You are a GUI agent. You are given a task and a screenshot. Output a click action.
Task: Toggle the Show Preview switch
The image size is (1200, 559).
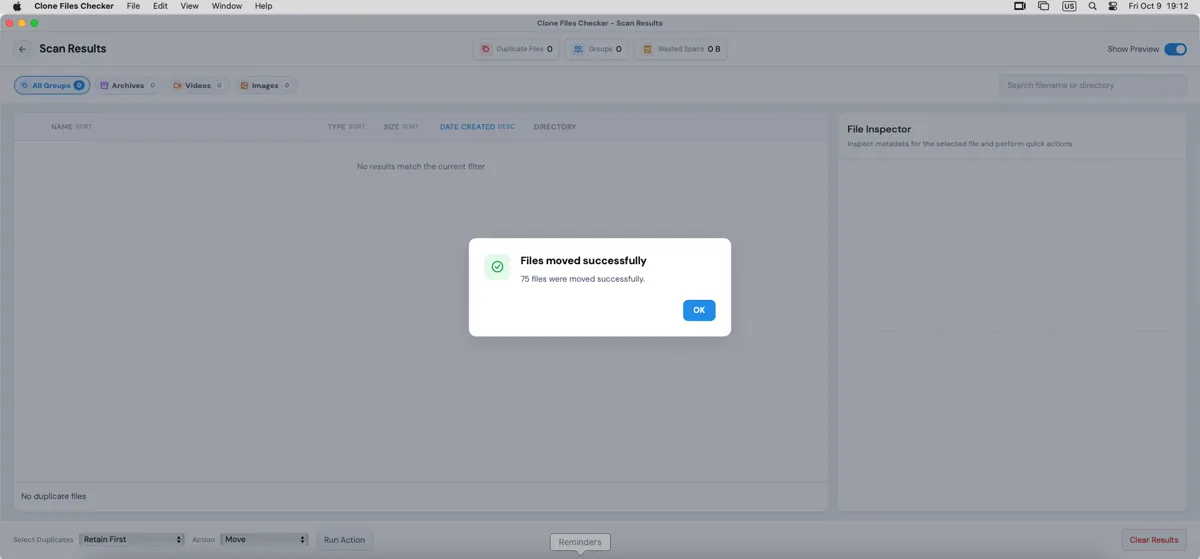(x=1175, y=49)
